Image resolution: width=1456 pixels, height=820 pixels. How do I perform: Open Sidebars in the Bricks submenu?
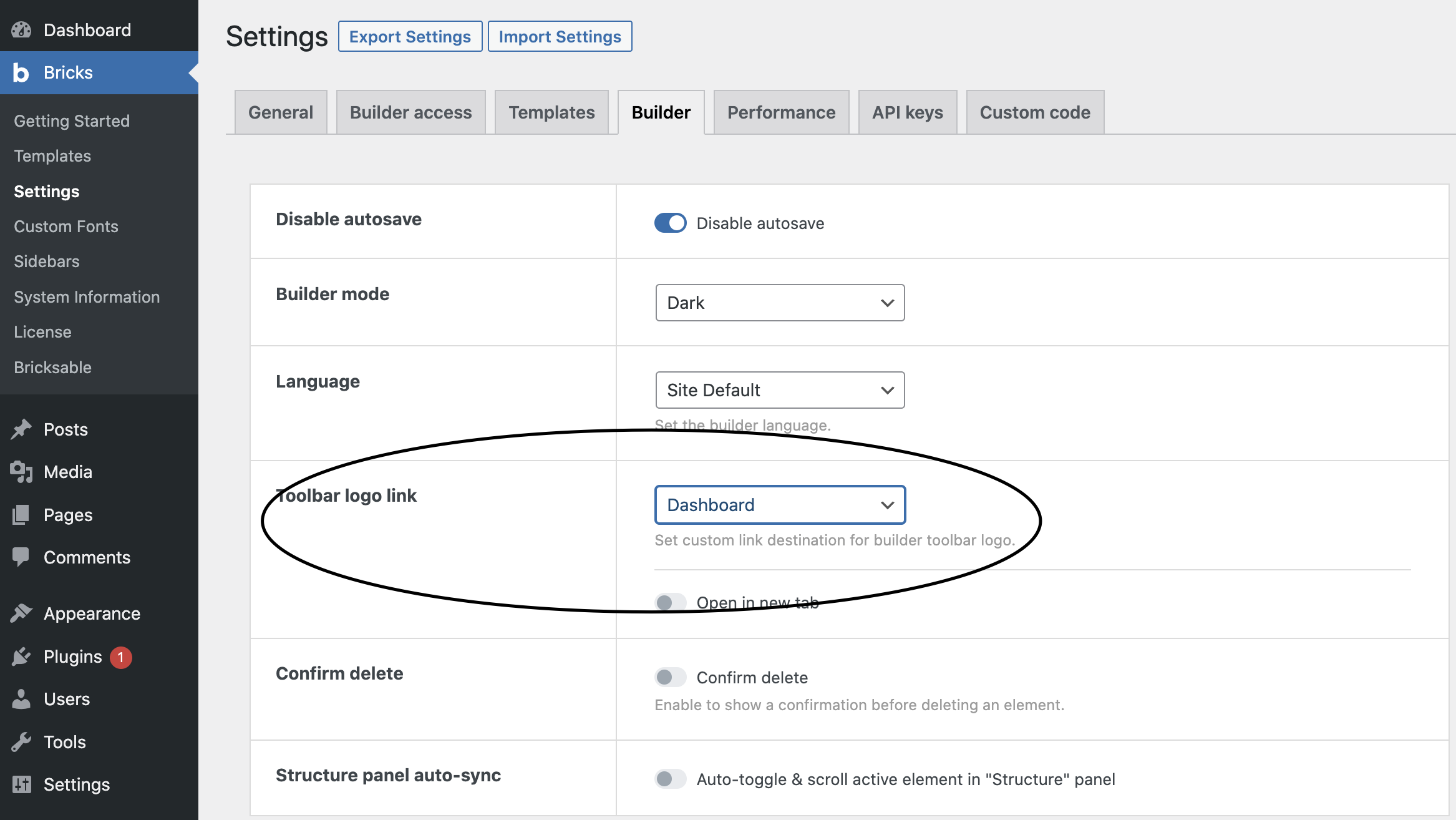click(x=47, y=261)
